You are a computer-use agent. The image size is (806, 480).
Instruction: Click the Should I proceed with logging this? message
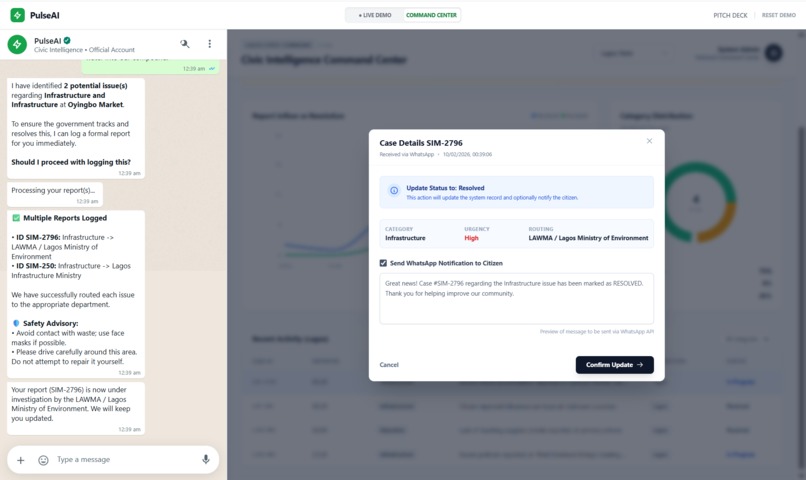click(71, 162)
